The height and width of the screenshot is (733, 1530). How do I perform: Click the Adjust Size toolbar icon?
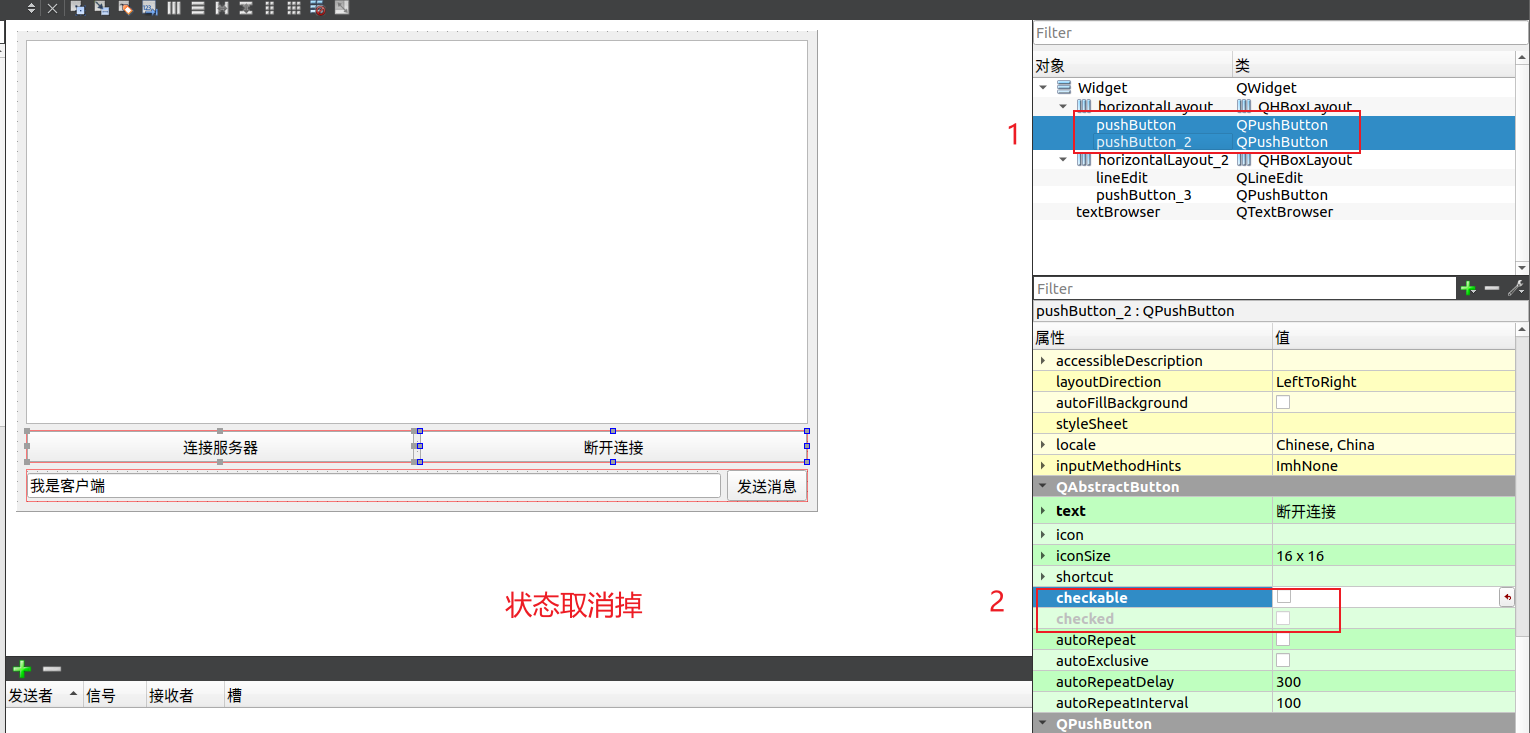point(342,8)
